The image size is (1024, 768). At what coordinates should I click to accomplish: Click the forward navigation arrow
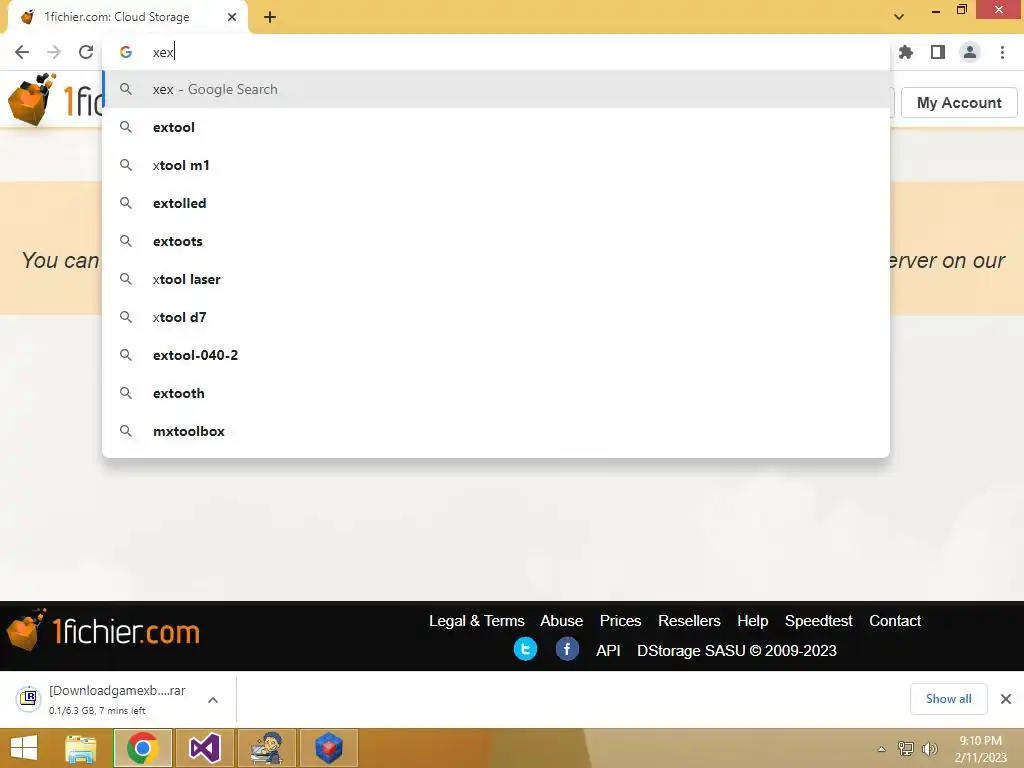coord(54,52)
